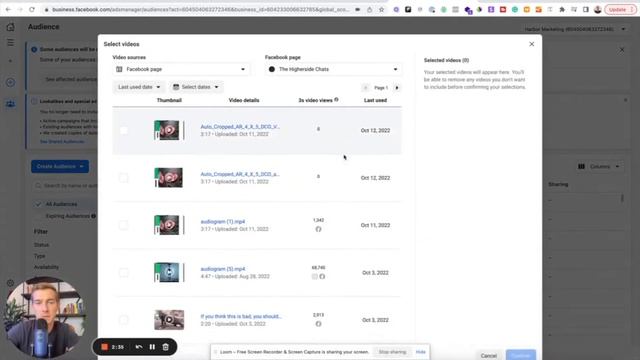Image resolution: width=640 pixels, height=360 pixels.
Task: Click the browser share icon
Action: click(369, 9)
